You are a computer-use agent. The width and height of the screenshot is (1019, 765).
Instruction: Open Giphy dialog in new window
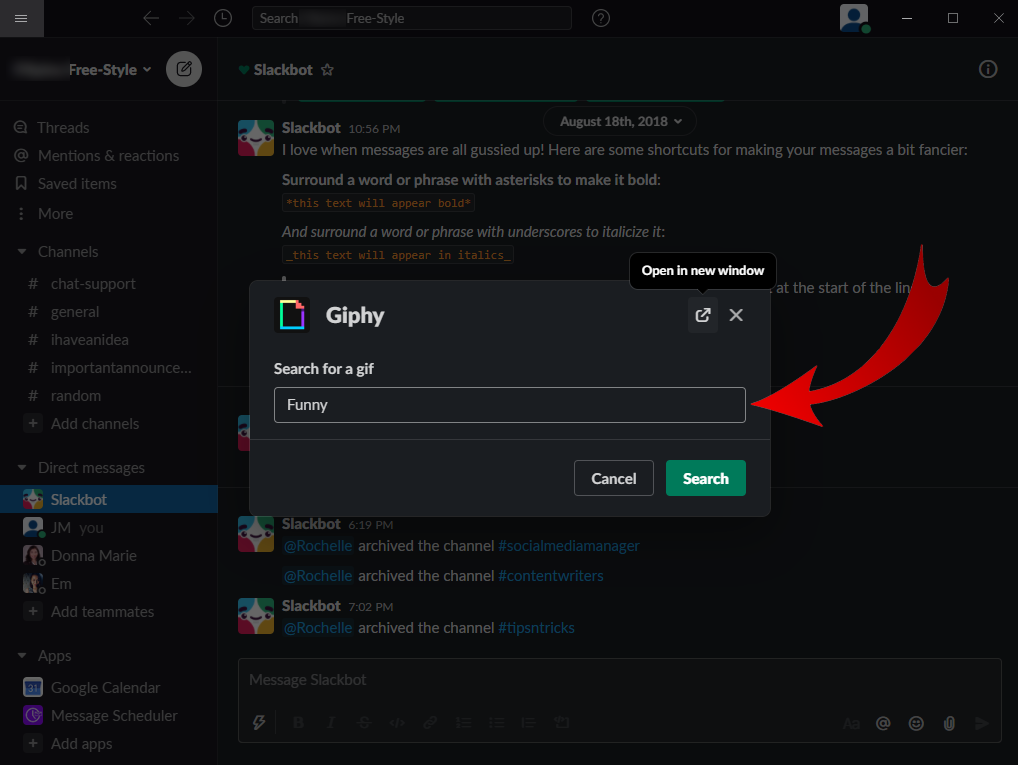(703, 315)
